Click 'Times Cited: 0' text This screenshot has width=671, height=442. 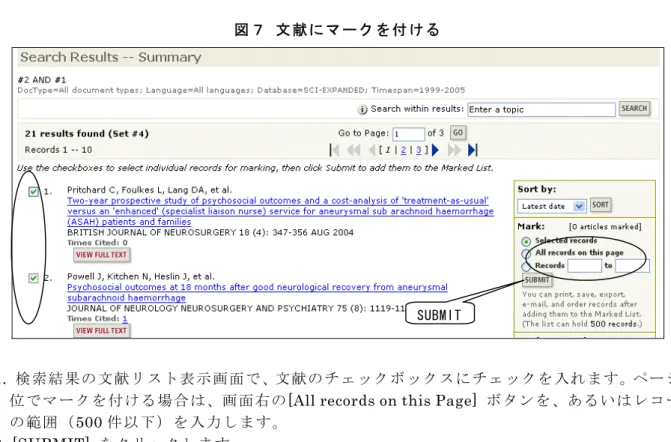click(98, 243)
